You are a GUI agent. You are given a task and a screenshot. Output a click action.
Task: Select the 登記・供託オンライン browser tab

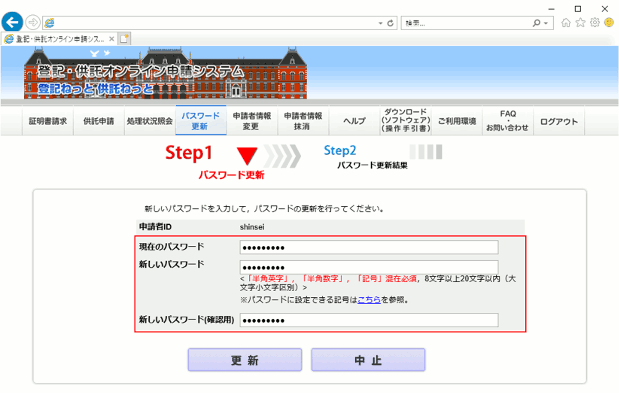pyautogui.click(x=59, y=39)
